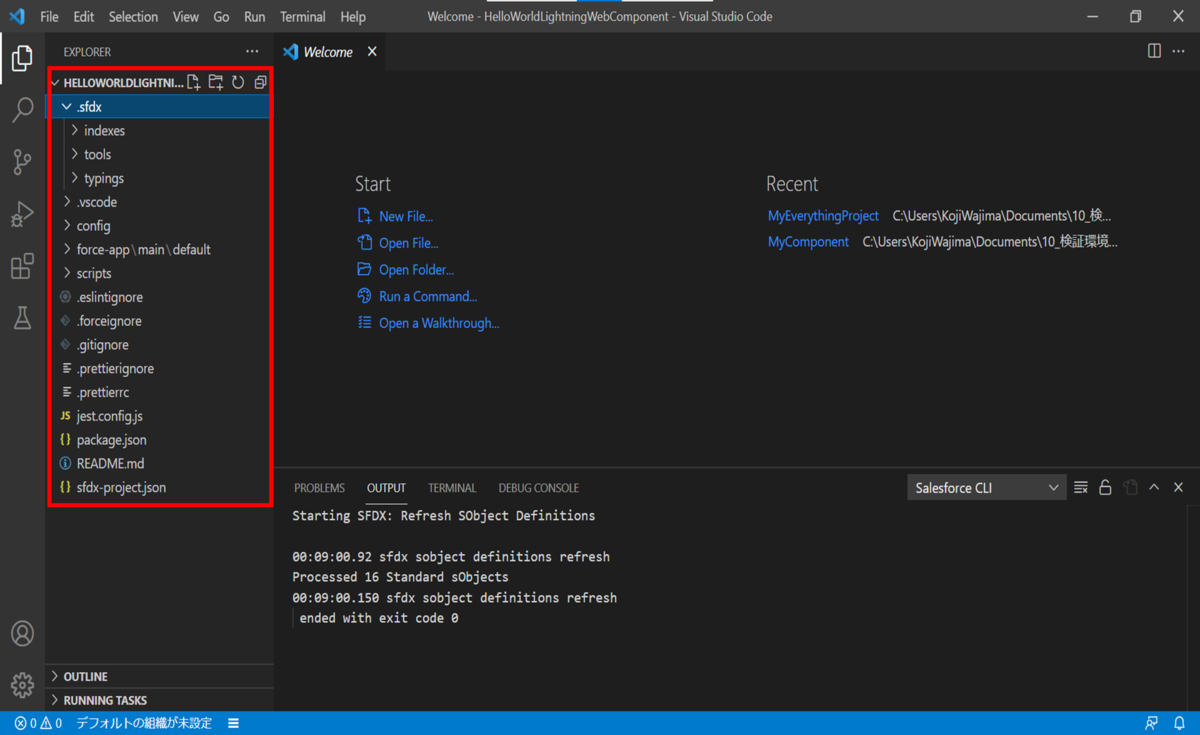Expand the tools folder
The width and height of the screenshot is (1200, 735).
click(x=159, y=155)
